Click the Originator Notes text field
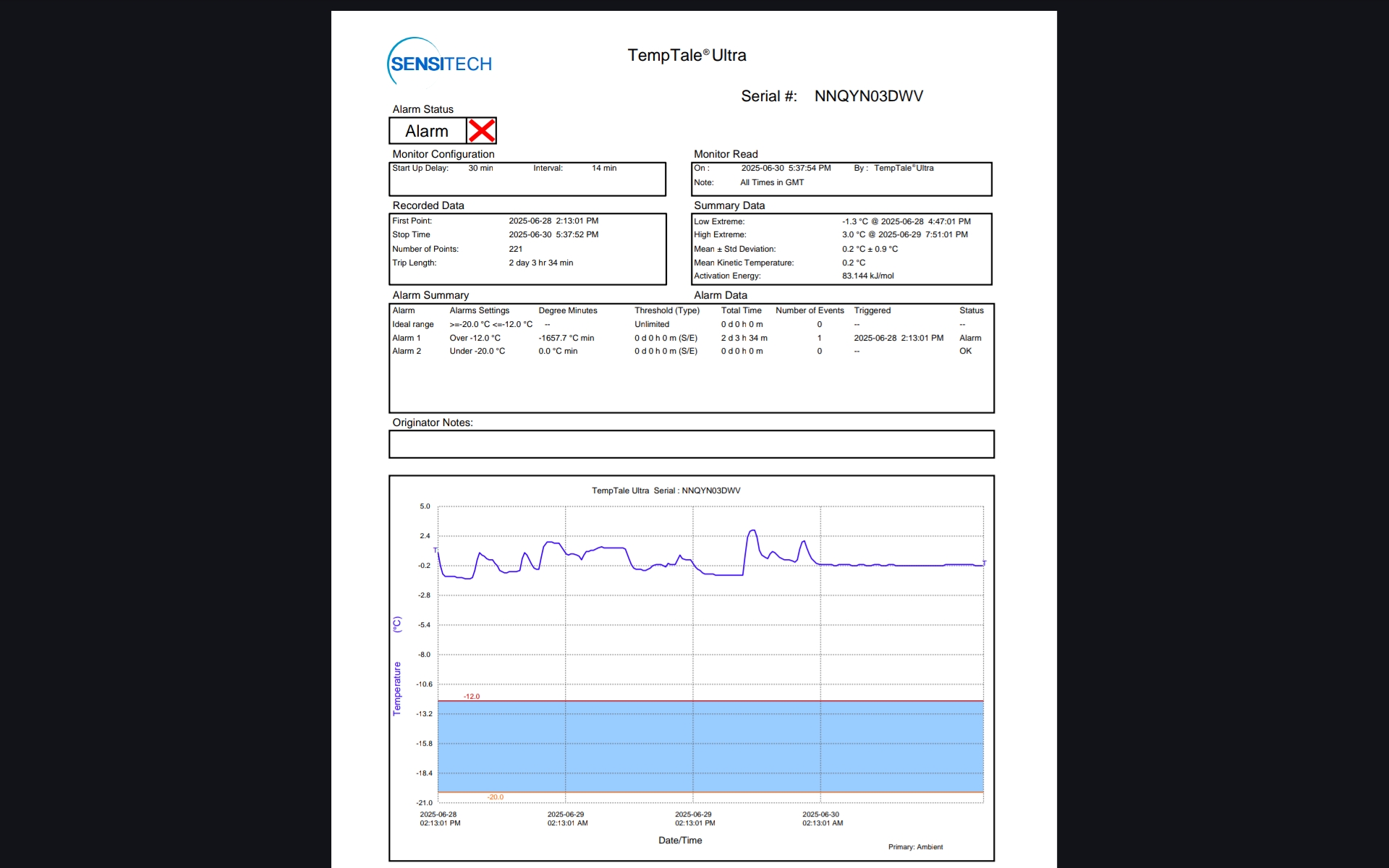 (x=691, y=444)
